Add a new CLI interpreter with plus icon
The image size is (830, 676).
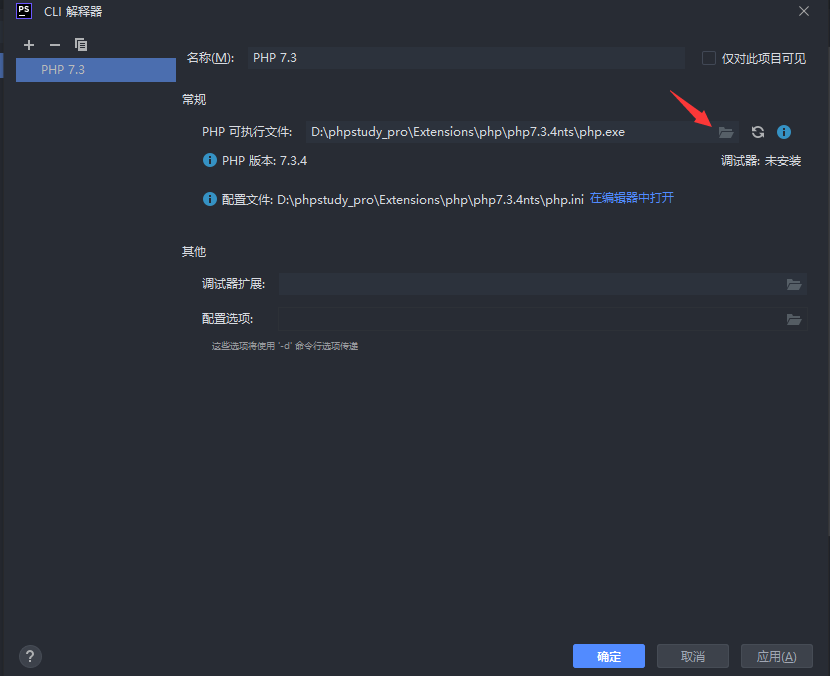(x=28, y=44)
